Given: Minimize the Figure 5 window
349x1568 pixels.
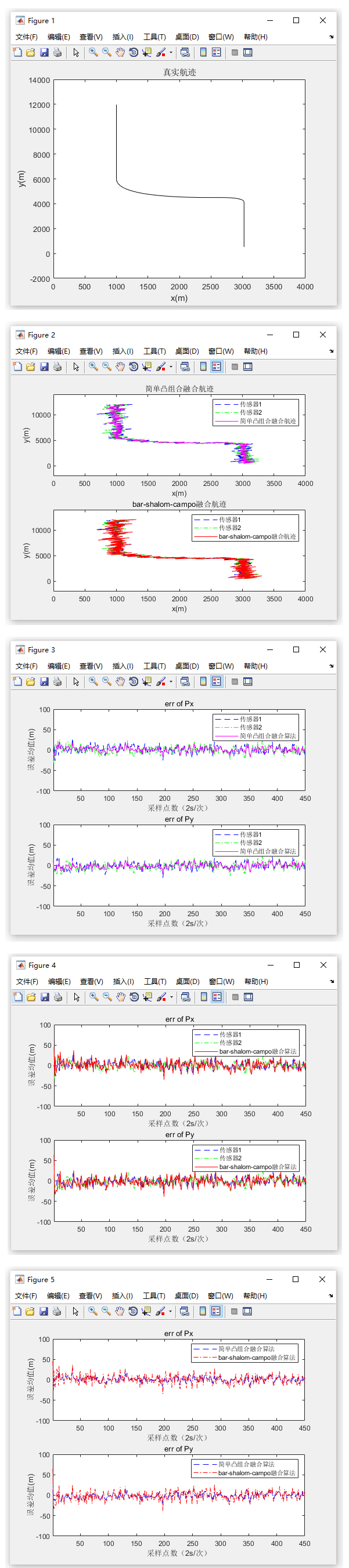Looking at the screenshot, I should click(x=269, y=1279).
